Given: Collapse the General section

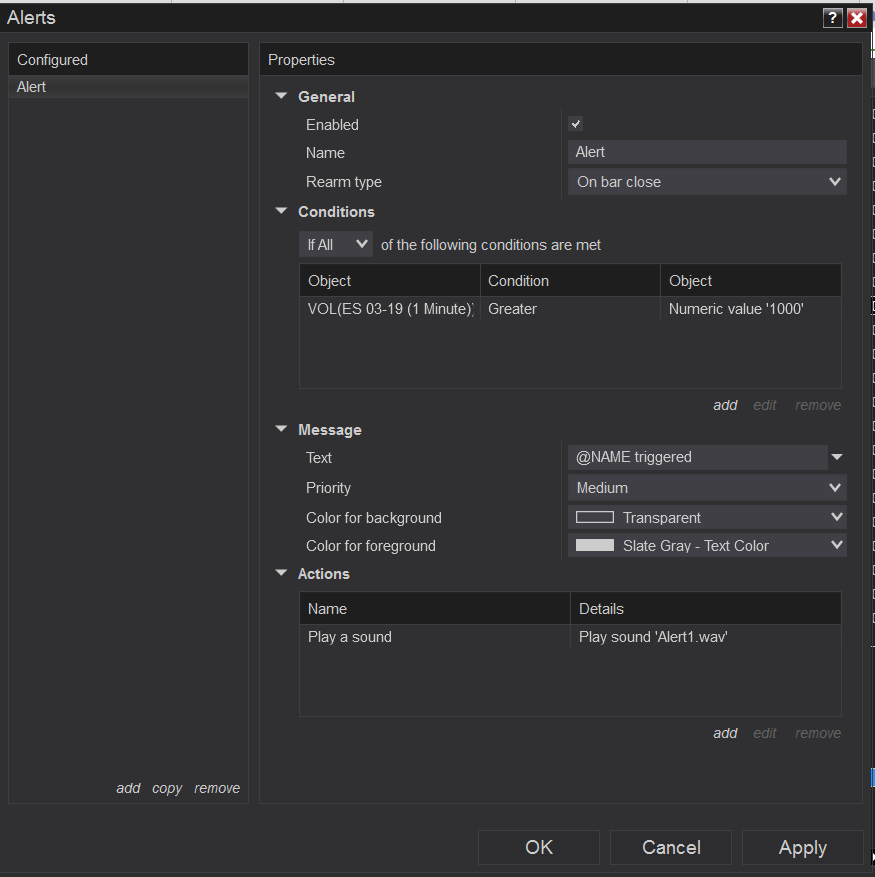Looking at the screenshot, I should point(282,97).
